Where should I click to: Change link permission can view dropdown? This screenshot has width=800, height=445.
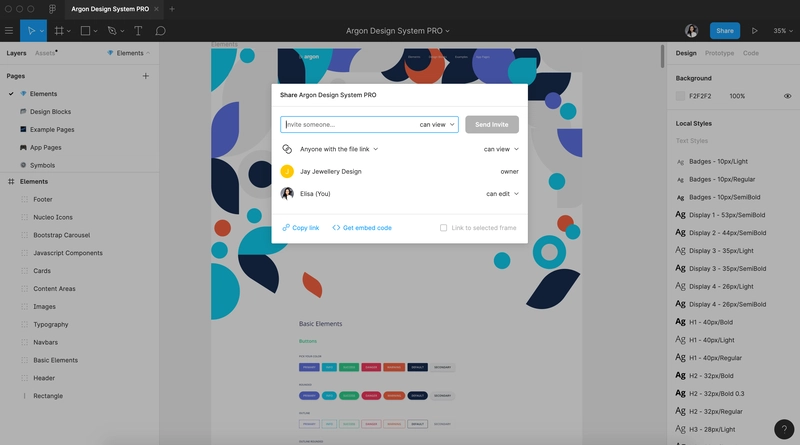coord(501,149)
